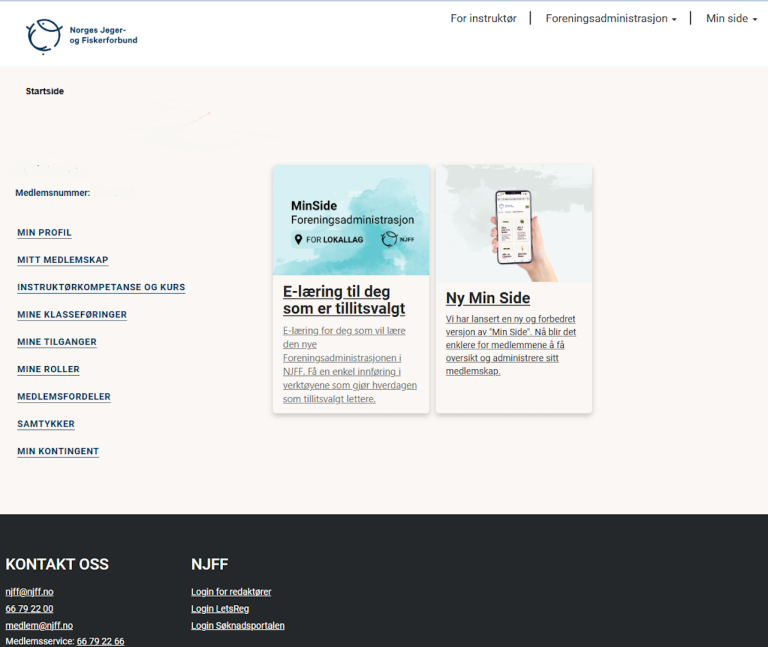This screenshot has width=768, height=647.
Task: Open MINE ROLLER link
Action: [x=48, y=369]
